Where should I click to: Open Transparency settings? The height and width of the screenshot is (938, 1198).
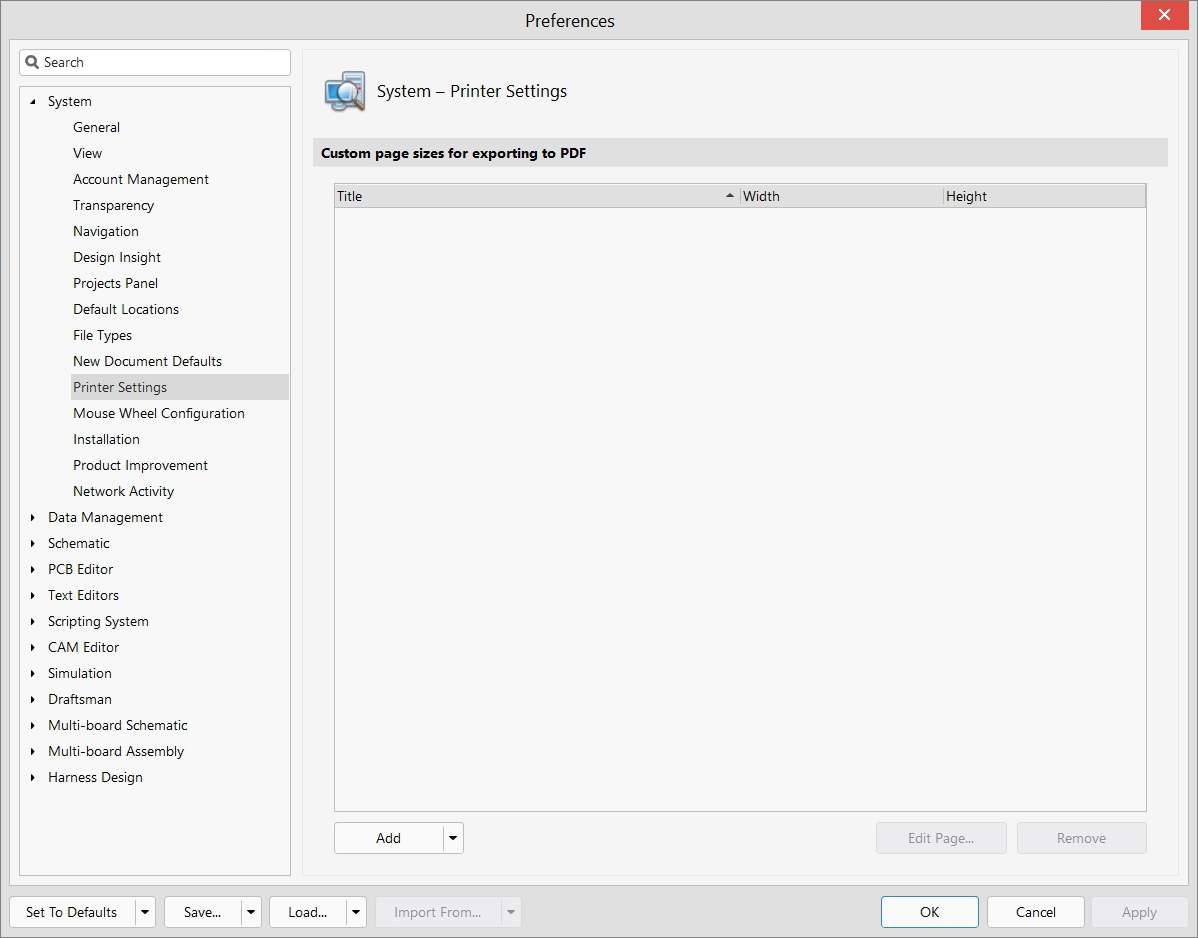[113, 205]
